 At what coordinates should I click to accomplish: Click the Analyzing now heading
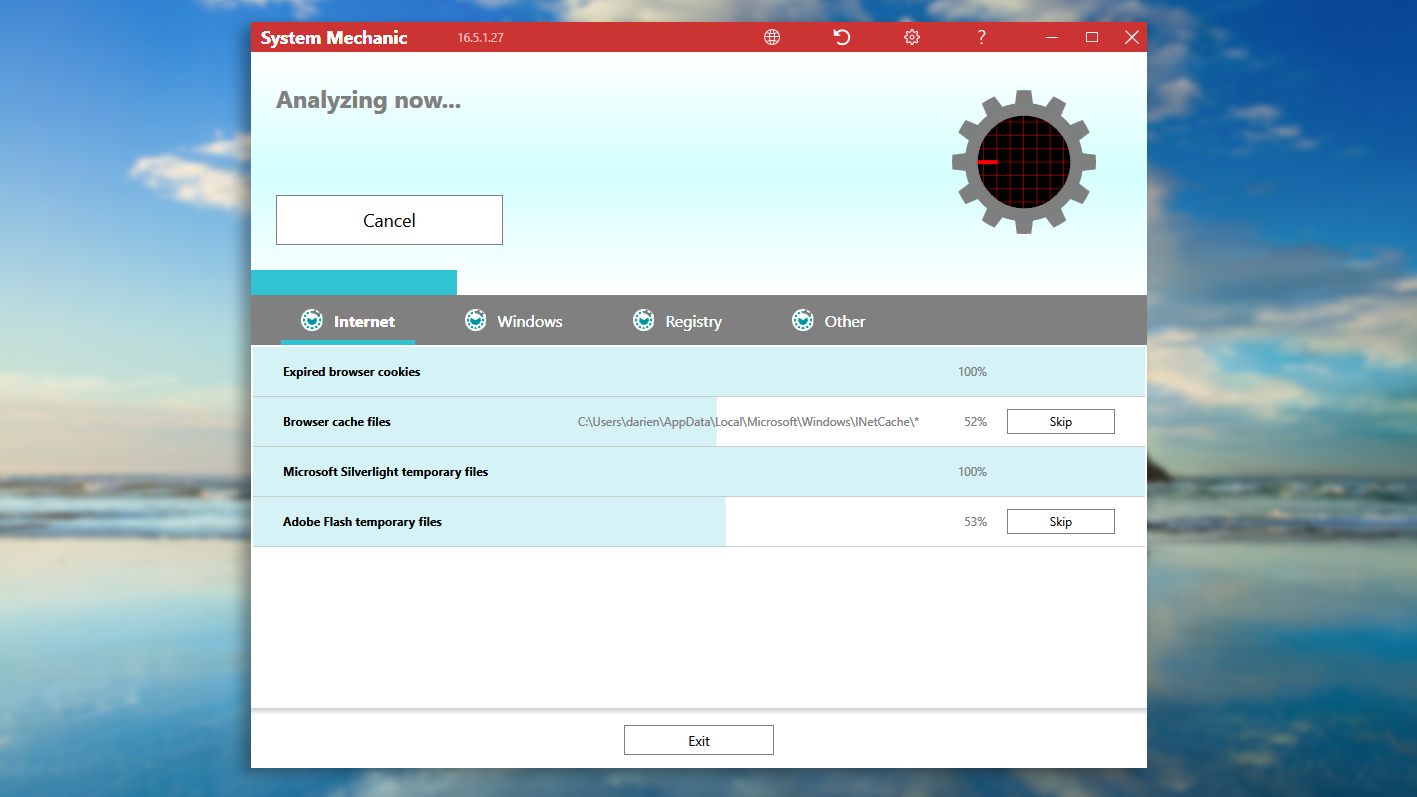368,100
